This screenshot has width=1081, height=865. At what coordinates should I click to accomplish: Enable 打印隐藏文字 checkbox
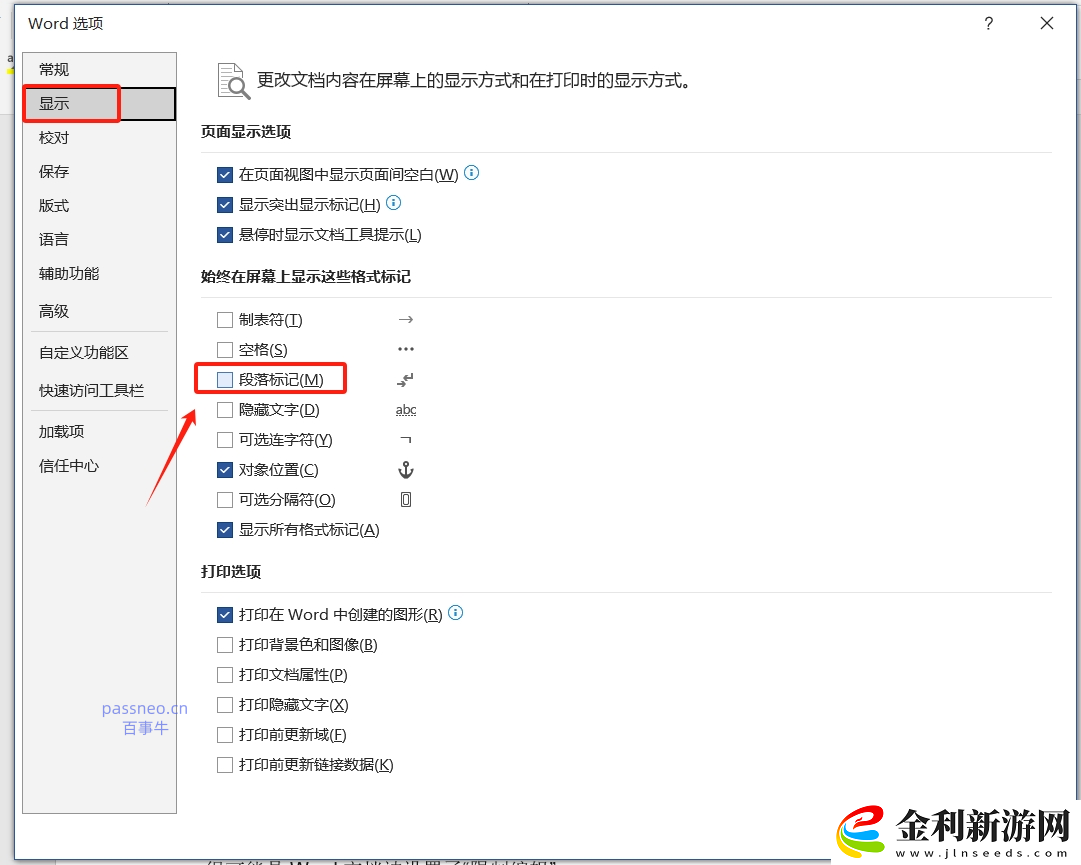225,705
